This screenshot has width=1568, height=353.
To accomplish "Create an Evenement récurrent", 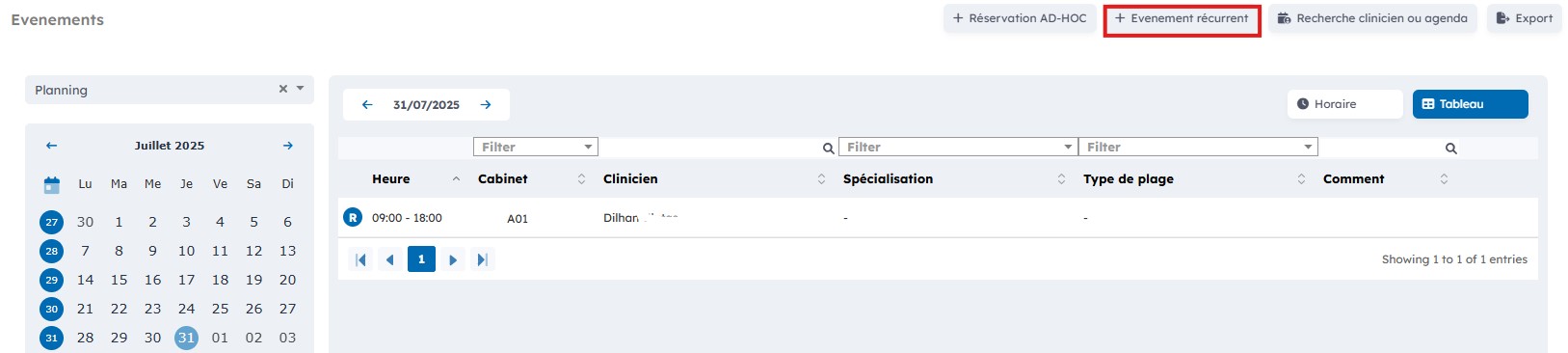I will (1182, 18).
